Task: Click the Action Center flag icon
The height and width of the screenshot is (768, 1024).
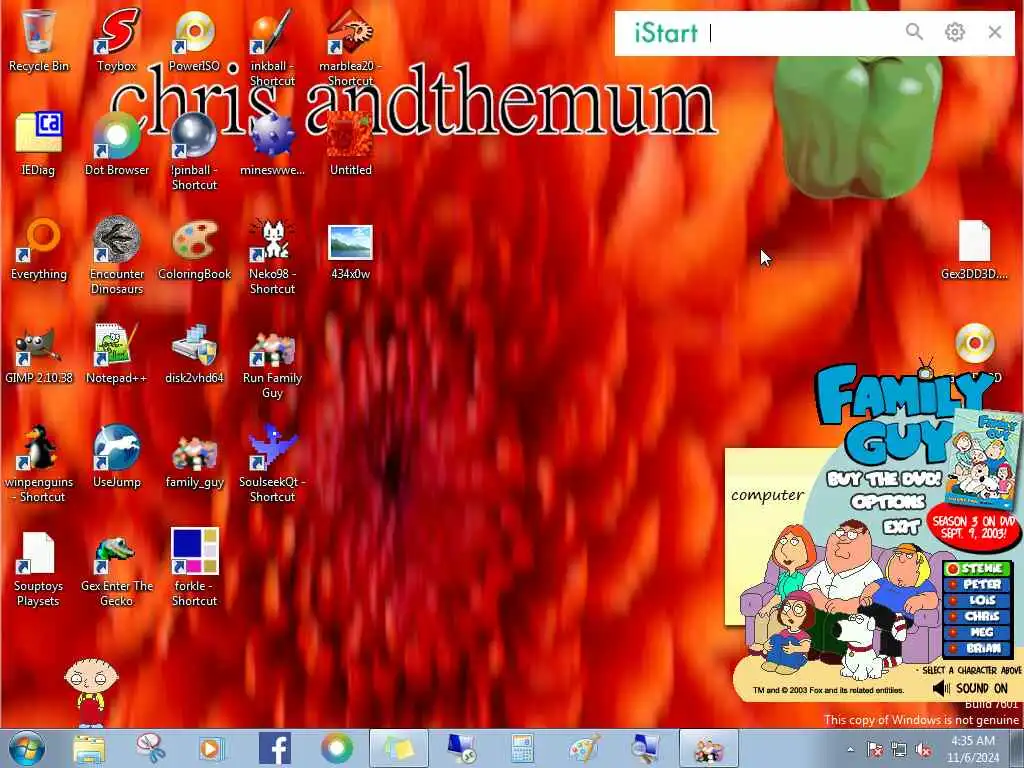Action: point(874,749)
